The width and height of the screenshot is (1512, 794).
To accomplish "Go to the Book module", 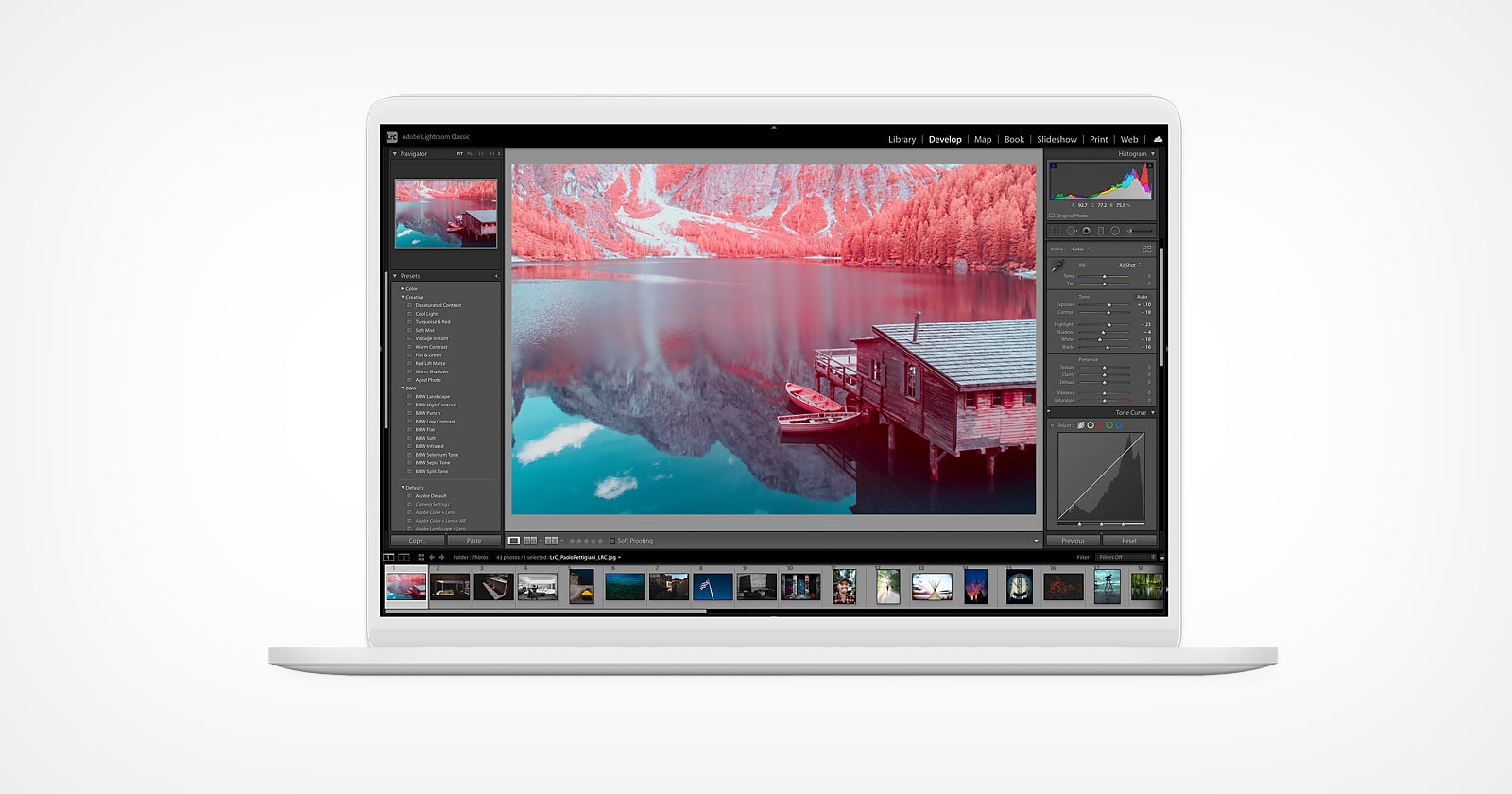I will (x=1014, y=139).
